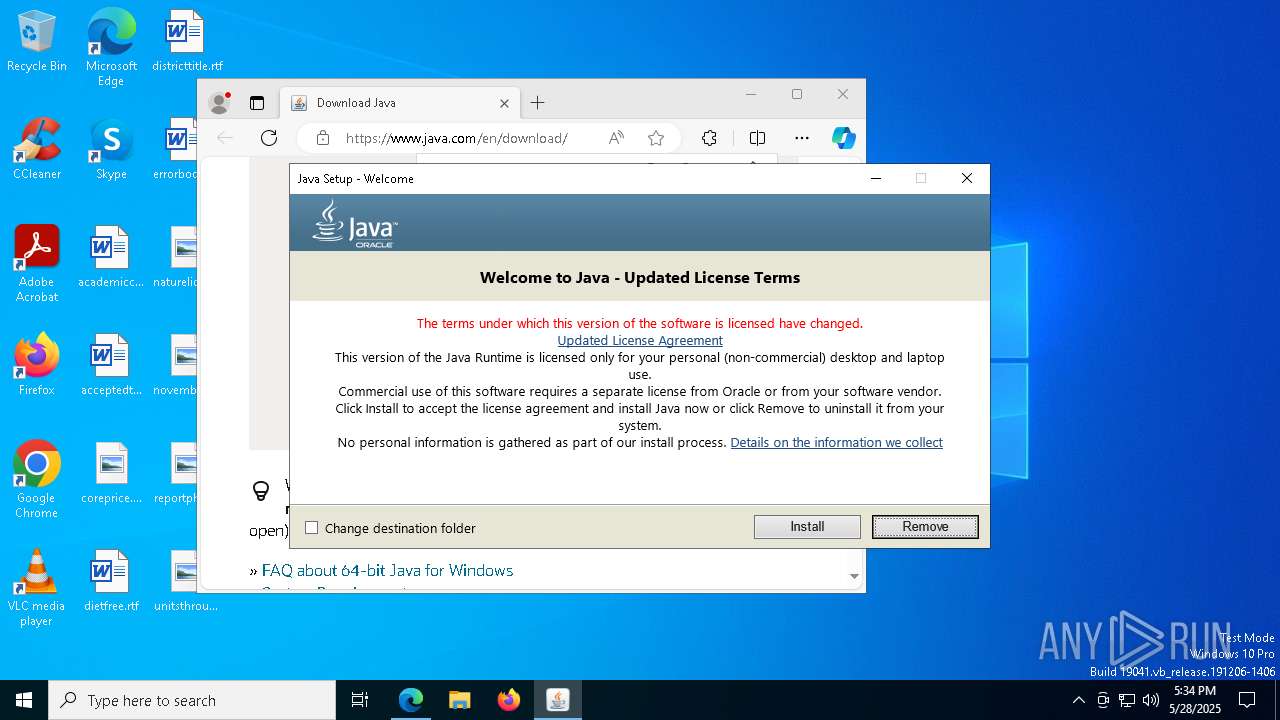Image resolution: width=1280 pixels, height=720 pixels.
Task: Open Edge Settings and more menu
Action: (802, 138)
